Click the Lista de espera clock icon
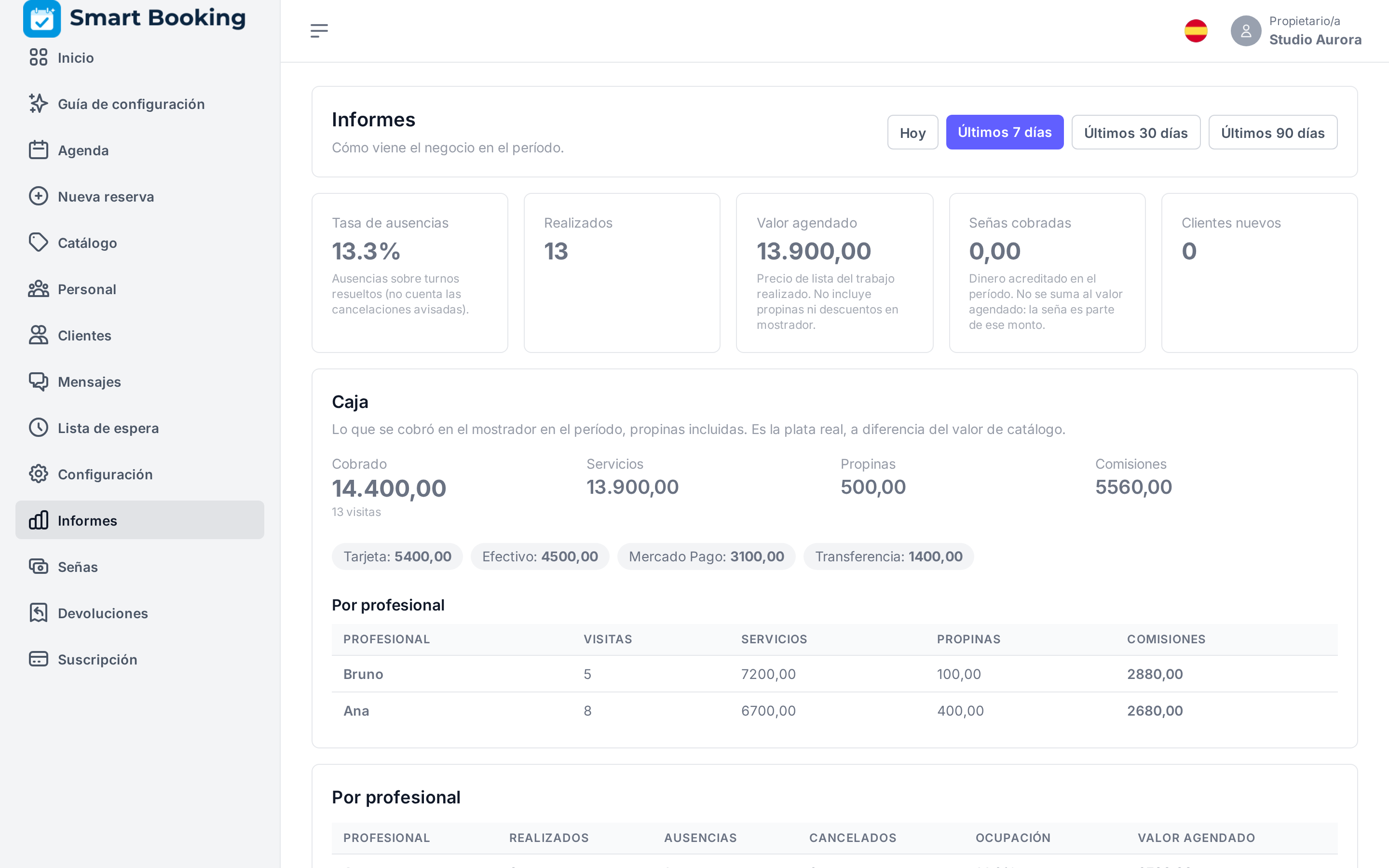This screenshot has height=868, width=1389. [39, 428]
